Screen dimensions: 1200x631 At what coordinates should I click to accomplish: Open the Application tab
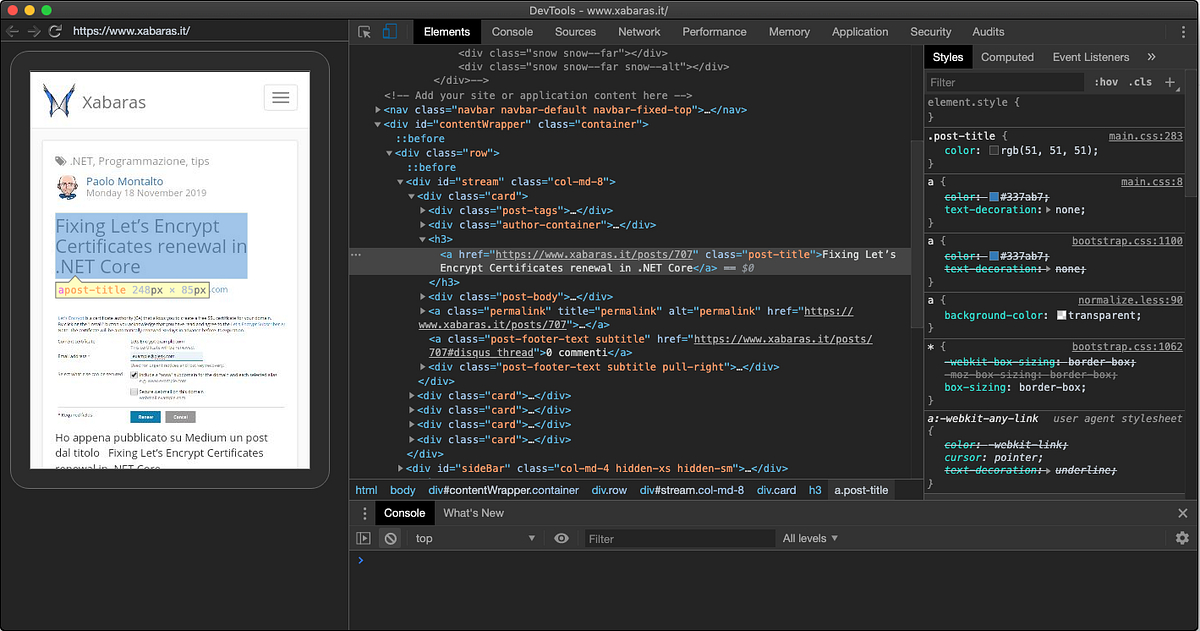point(860,32)
